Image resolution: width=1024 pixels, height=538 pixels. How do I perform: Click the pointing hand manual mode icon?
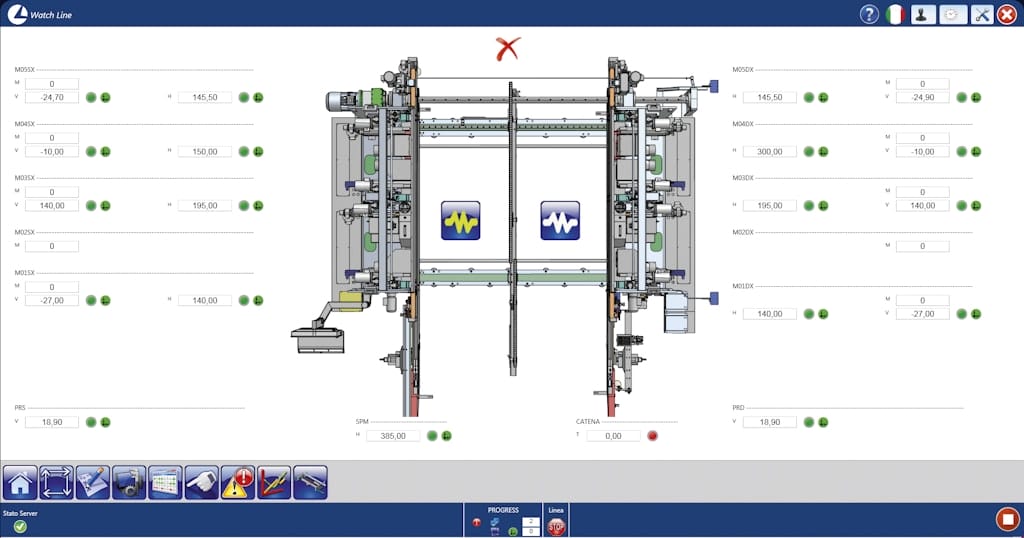(201, 483)
